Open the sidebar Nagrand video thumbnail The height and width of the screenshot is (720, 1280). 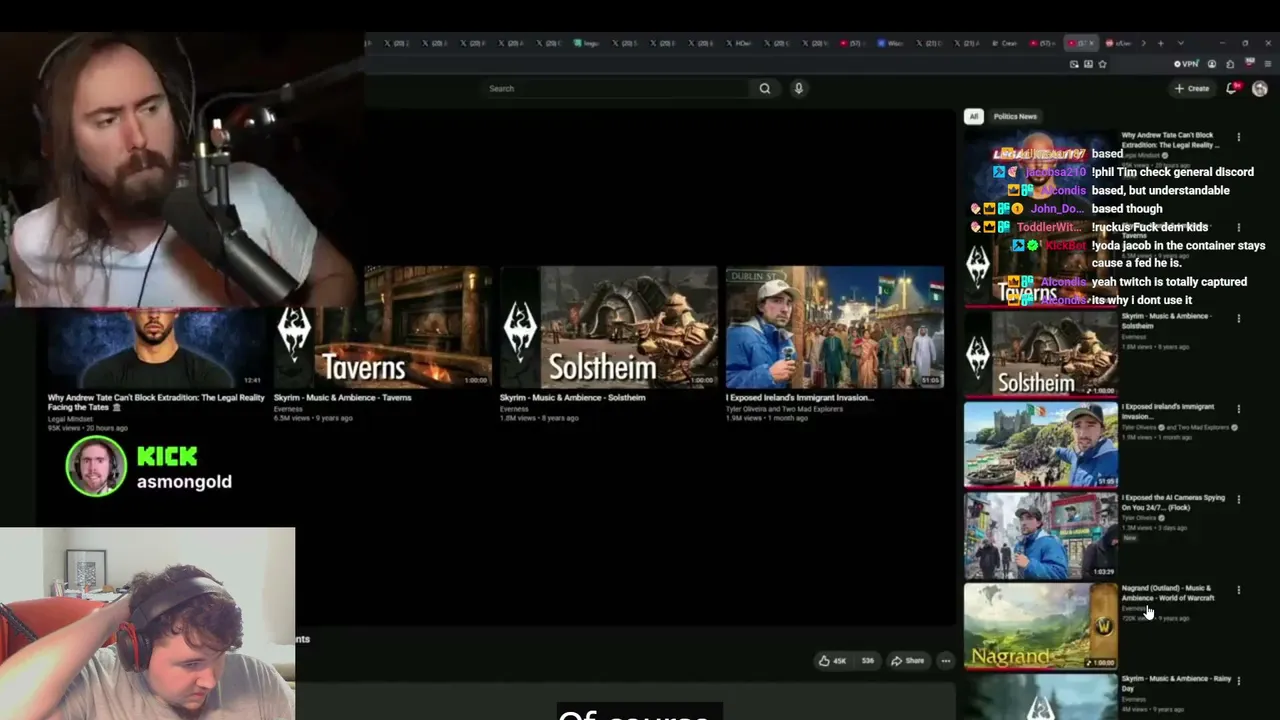(x=1041, y=625)
